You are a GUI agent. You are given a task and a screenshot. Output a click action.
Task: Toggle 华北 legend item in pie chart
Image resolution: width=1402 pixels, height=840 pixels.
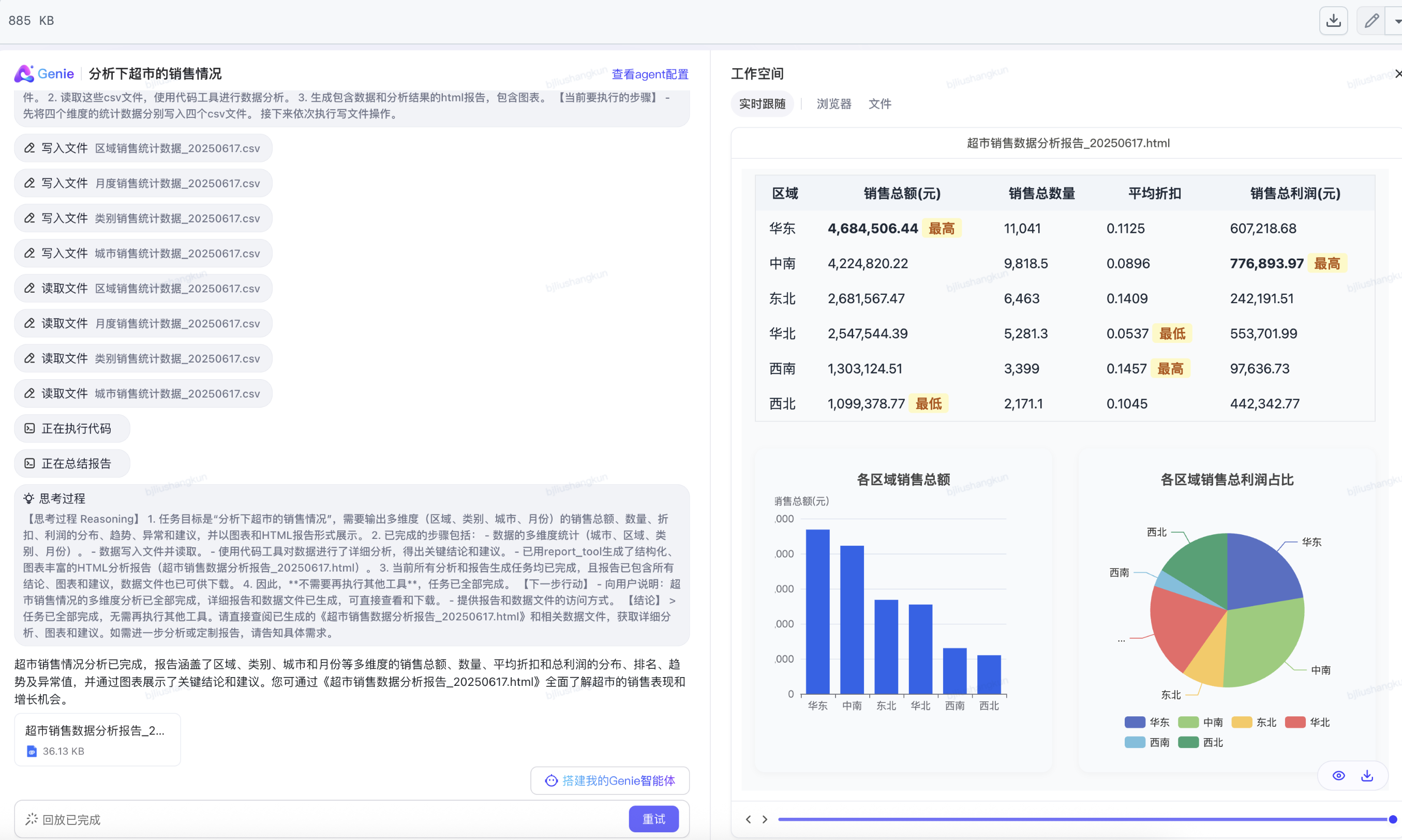click(1307, 722)
